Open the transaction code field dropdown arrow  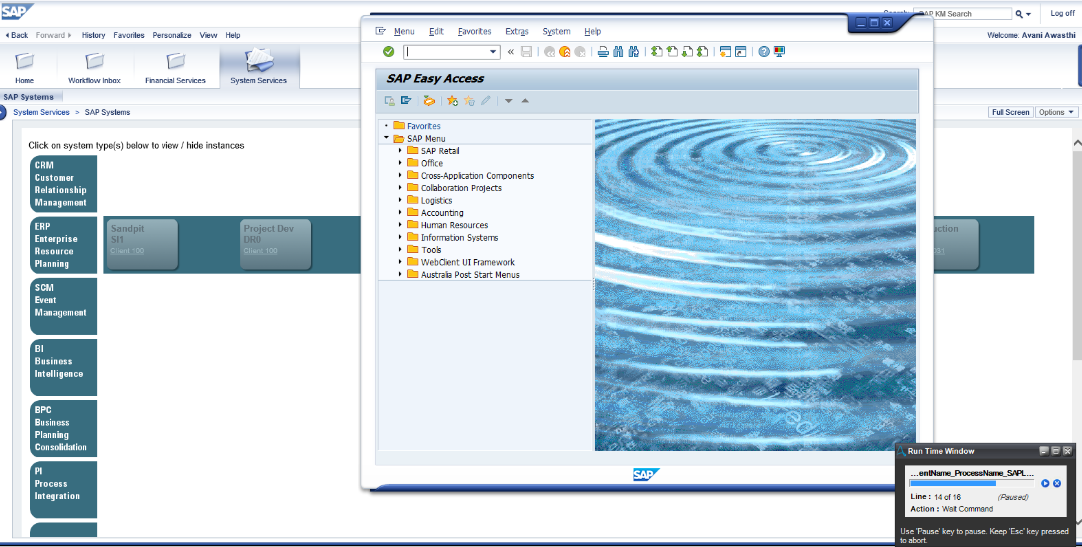(493, 52)
